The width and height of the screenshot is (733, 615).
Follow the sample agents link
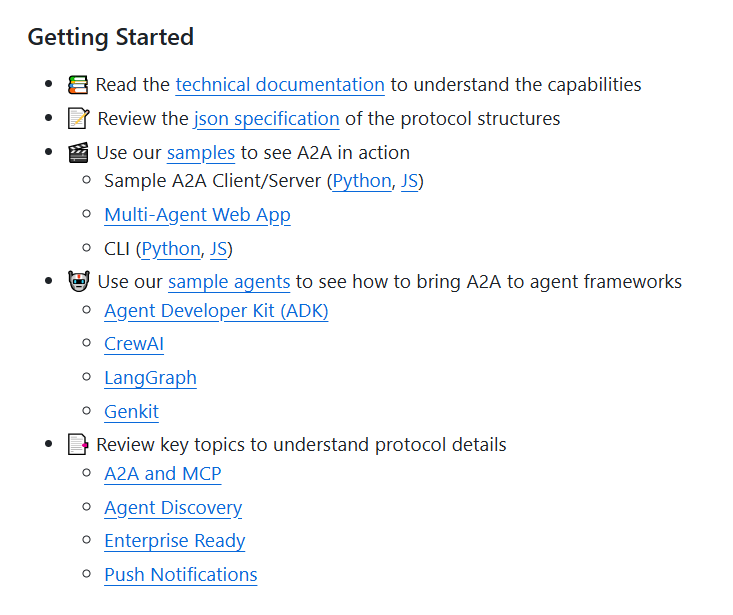point(229,282)
